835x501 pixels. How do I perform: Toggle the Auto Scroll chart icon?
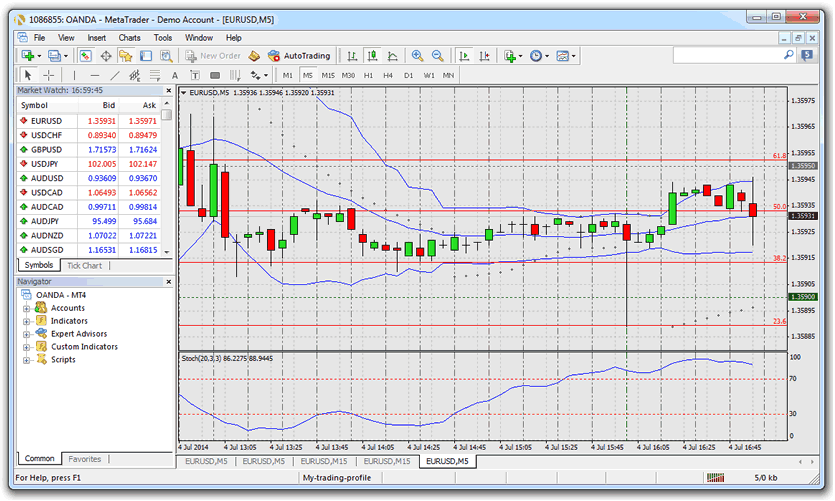pos(464,56)
